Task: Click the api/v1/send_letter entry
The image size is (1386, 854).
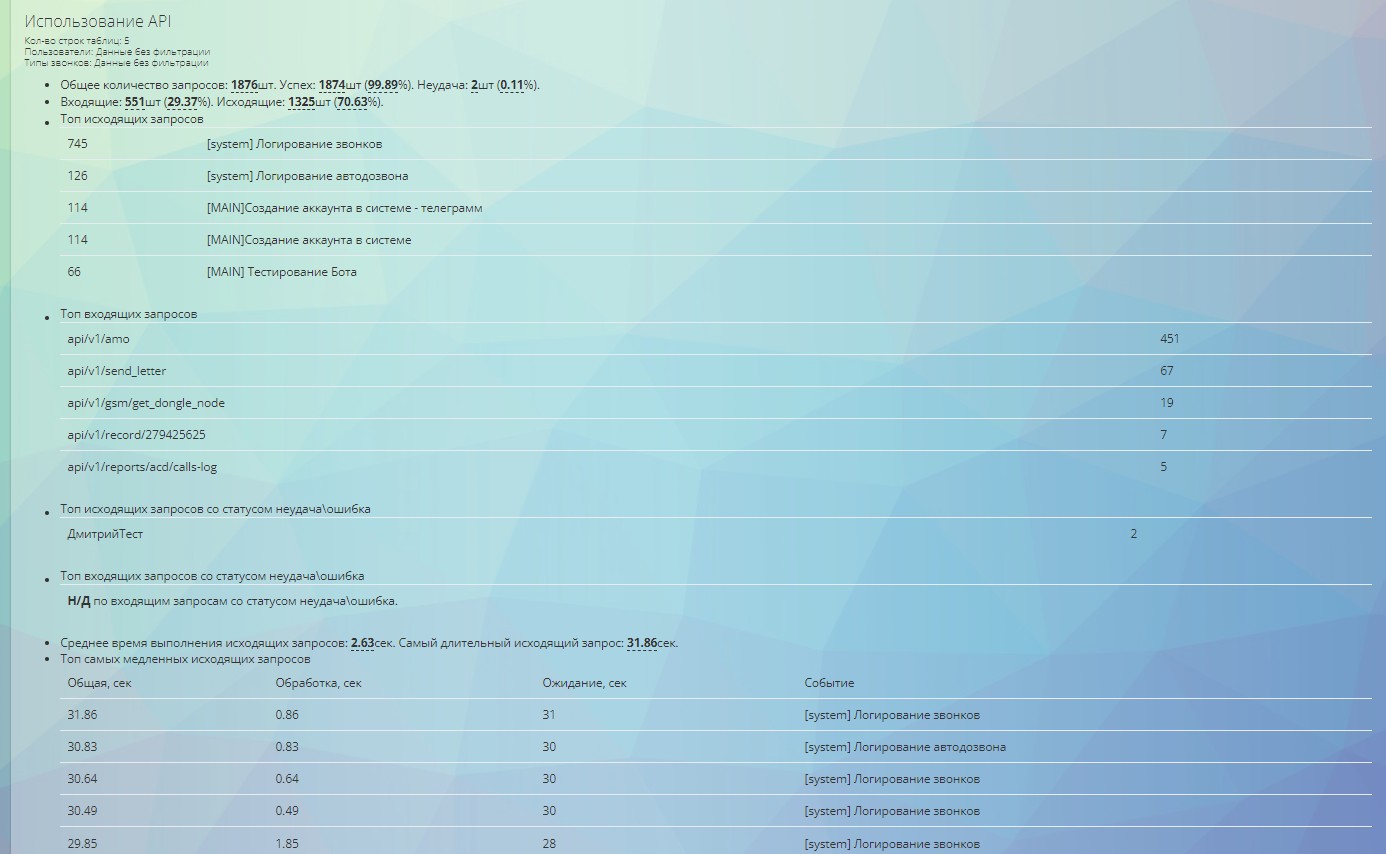Action: click(x=116, y=371)
